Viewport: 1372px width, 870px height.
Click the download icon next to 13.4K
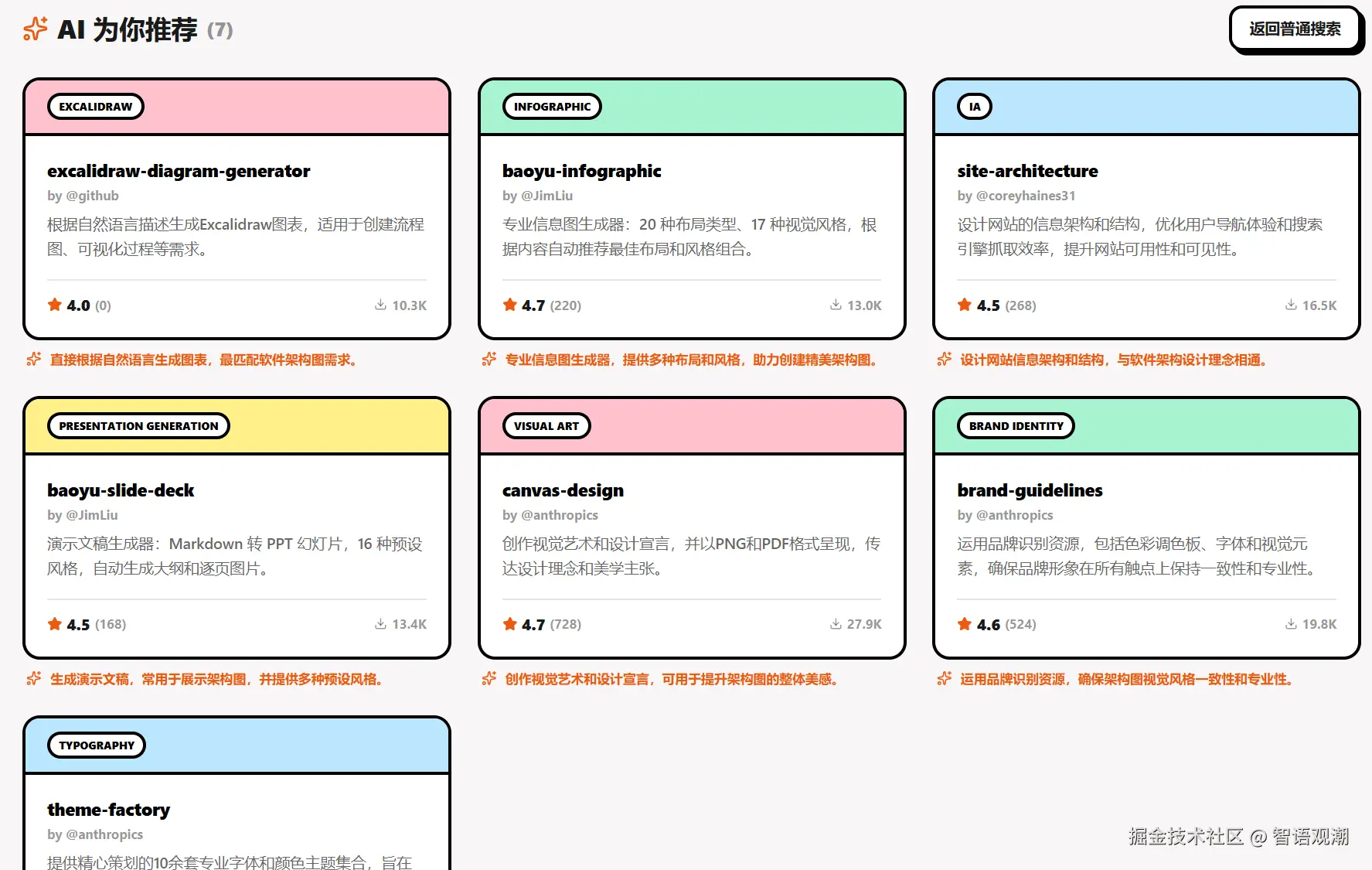(x=380, y=624)
